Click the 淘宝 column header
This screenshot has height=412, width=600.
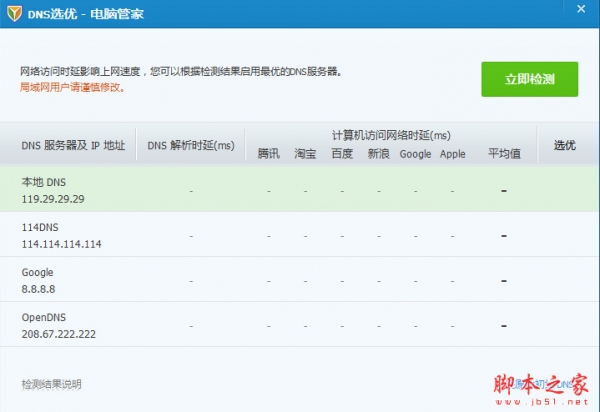[305, 154]
